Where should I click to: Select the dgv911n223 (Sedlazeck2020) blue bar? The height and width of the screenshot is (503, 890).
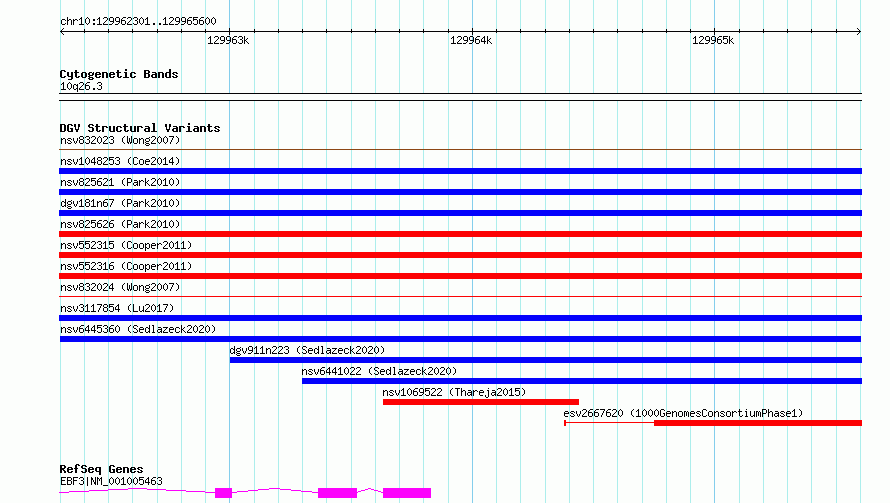coord(545,360)
